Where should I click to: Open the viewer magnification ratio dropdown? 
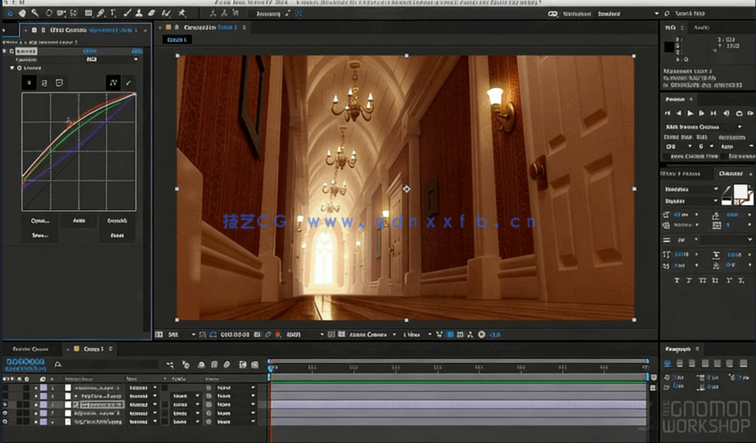point(180,334)
